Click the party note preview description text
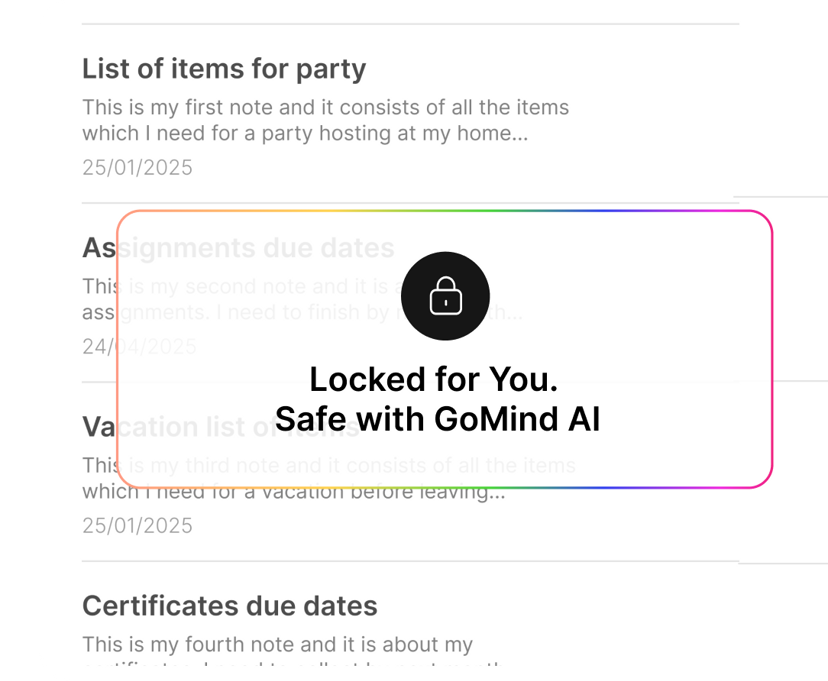828x681 pixels. [x=325, y=120]
